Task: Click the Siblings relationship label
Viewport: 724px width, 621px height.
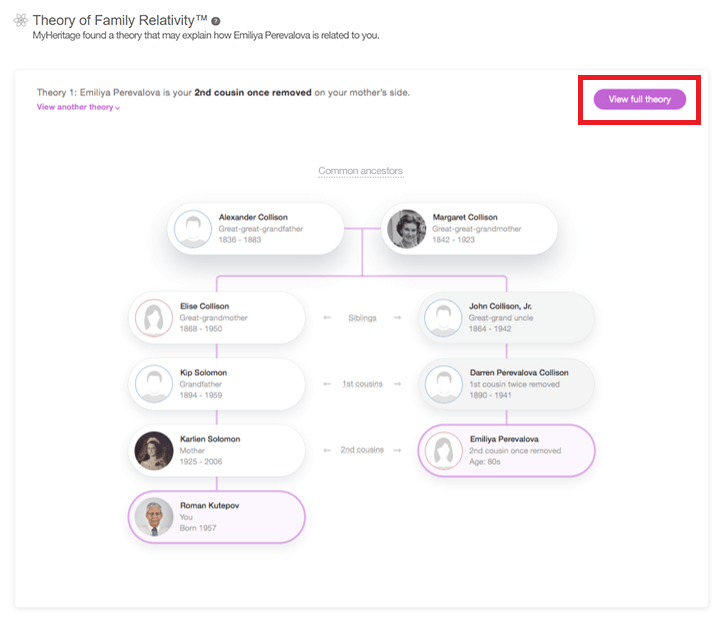Action: pos(362,318)
